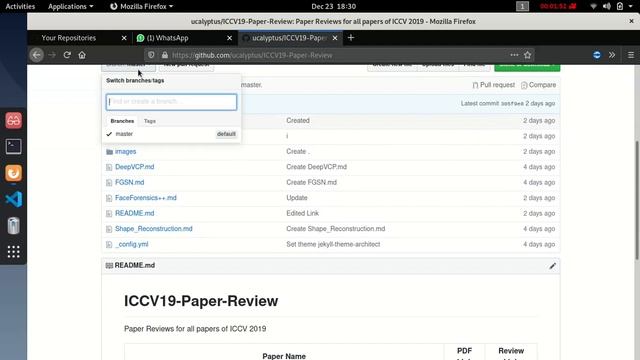Launch the terminal from the dock
The width and height of the screenshot is (640, 360).
pos(13,147)
